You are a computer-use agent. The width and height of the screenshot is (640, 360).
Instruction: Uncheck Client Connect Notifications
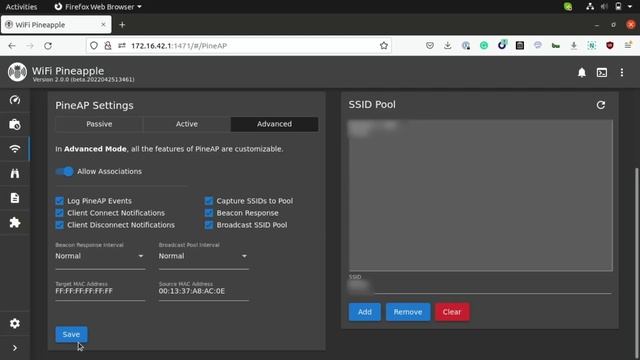[x=60, y=213]
